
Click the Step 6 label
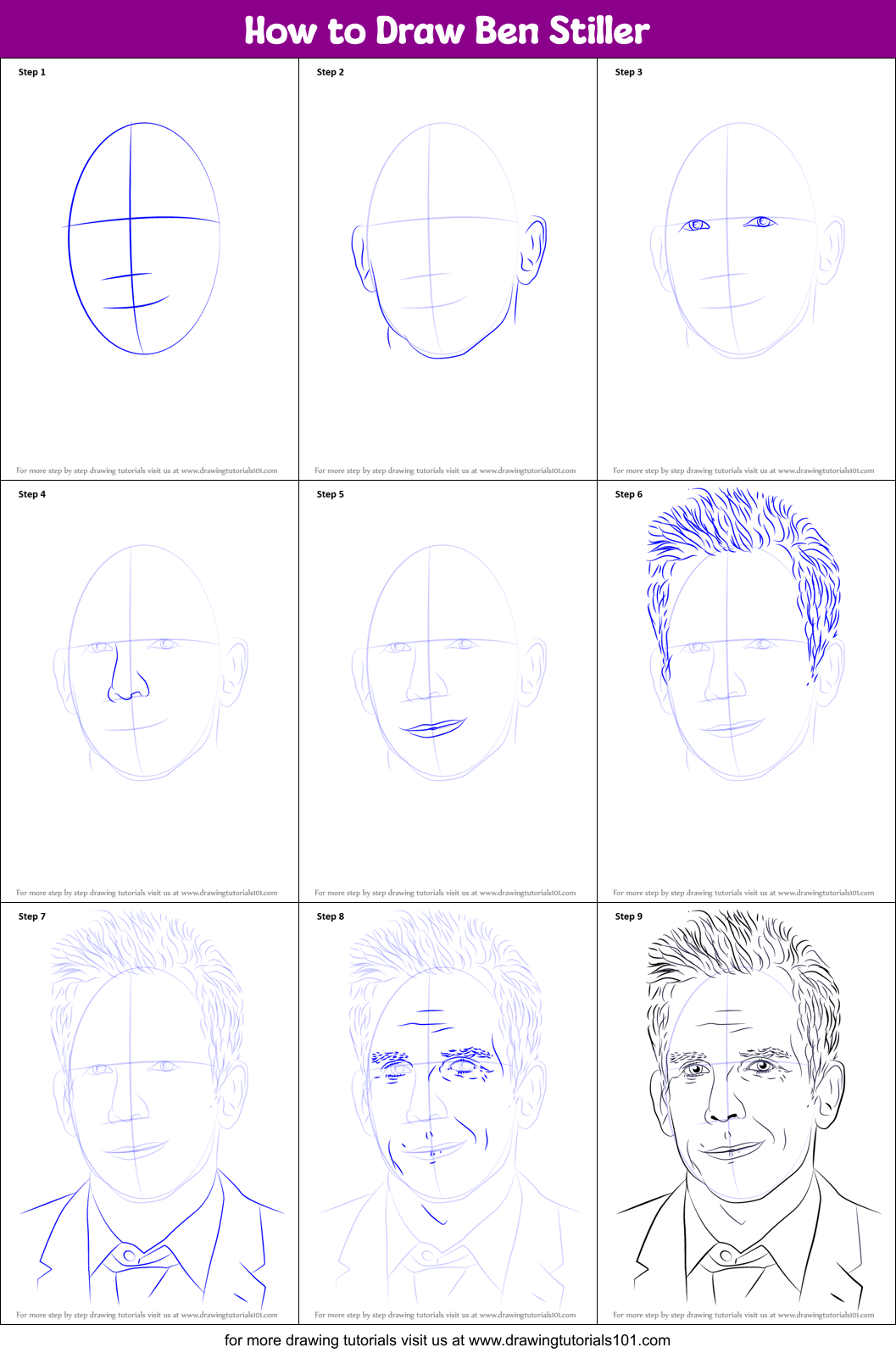point(629,494)
